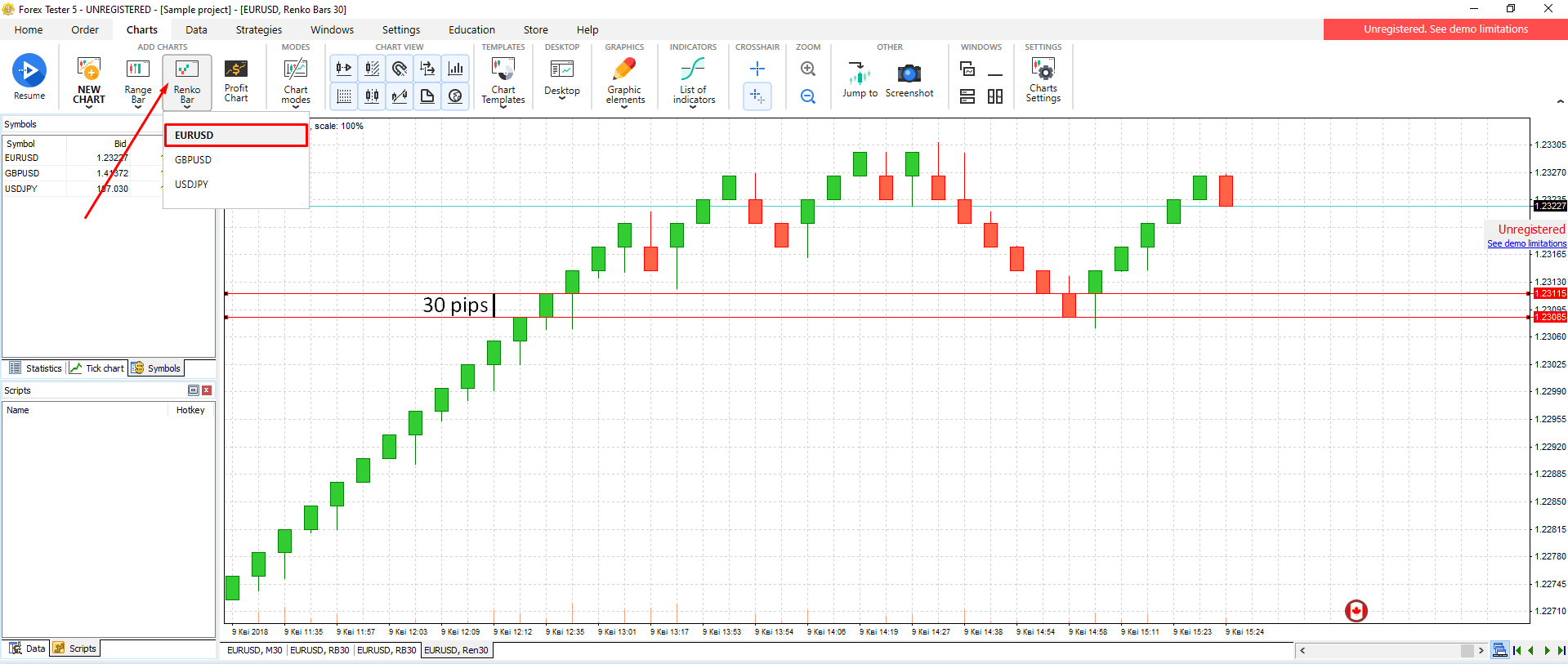Expand the Graphic elements dropdown
This screenshot has width=1568, height=664.
[625, 83]
